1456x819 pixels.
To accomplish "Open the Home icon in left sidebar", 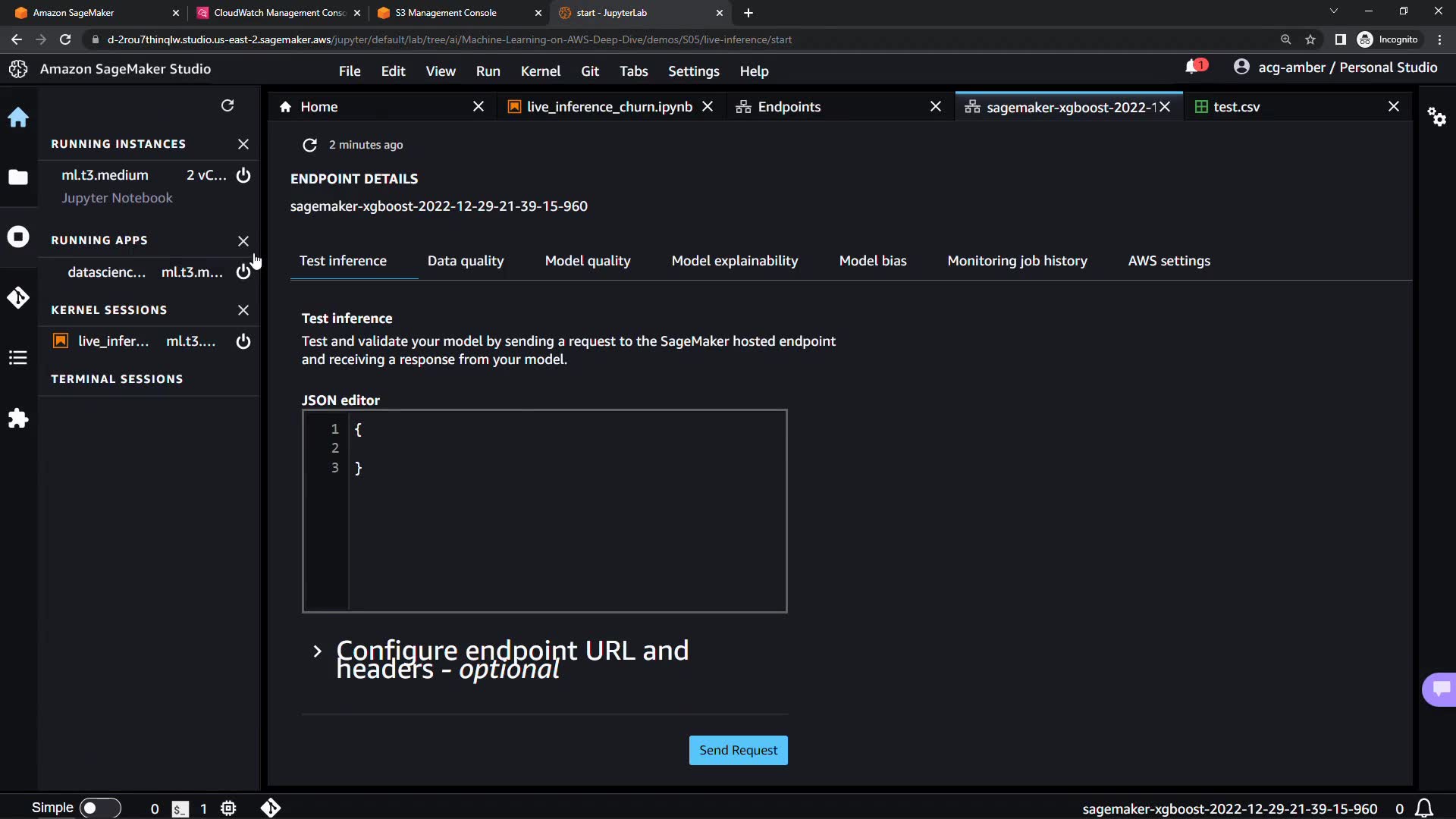I will (18, 118).
